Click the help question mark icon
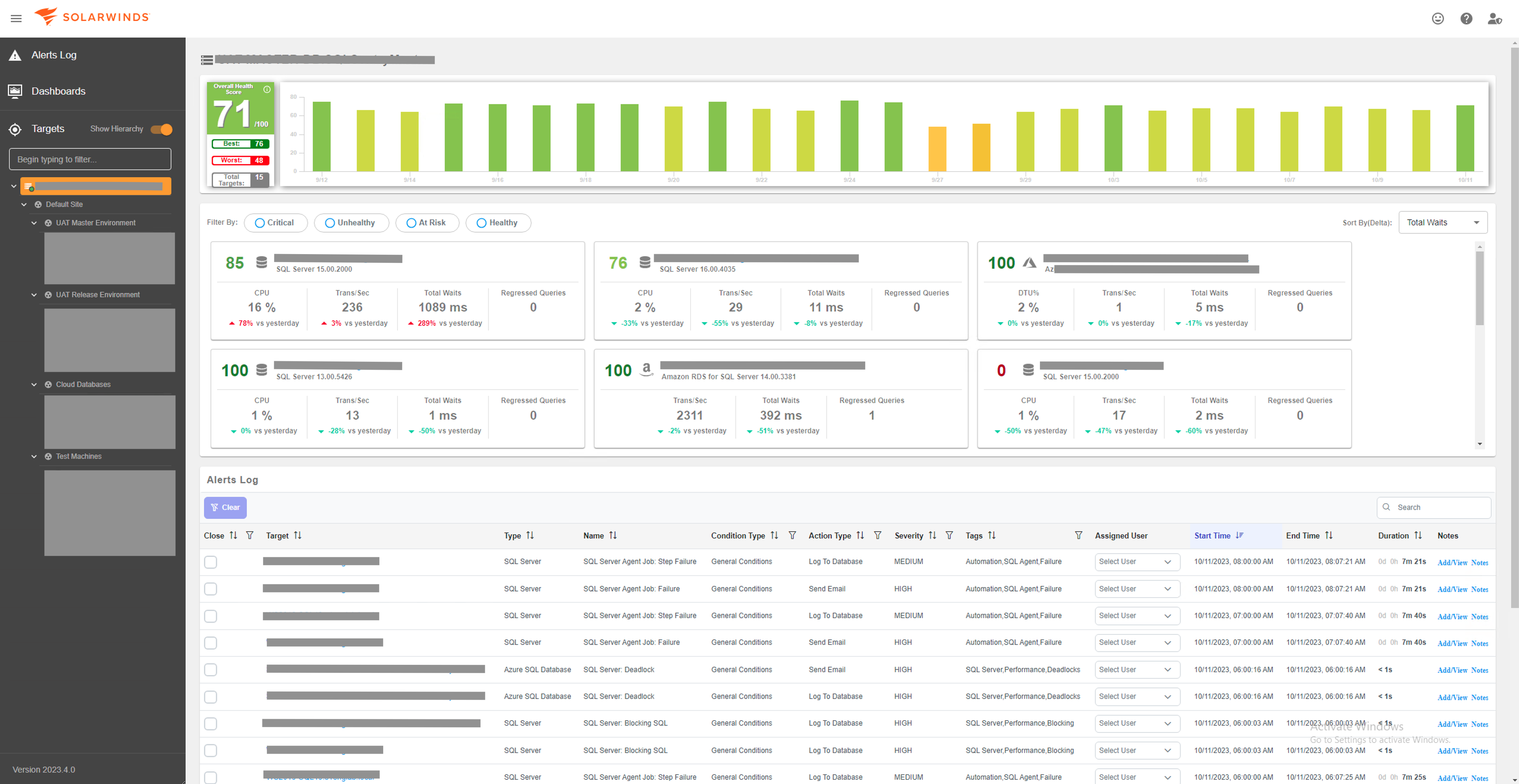Viewport: 1519px width, 784px height. click(1466, 18)
